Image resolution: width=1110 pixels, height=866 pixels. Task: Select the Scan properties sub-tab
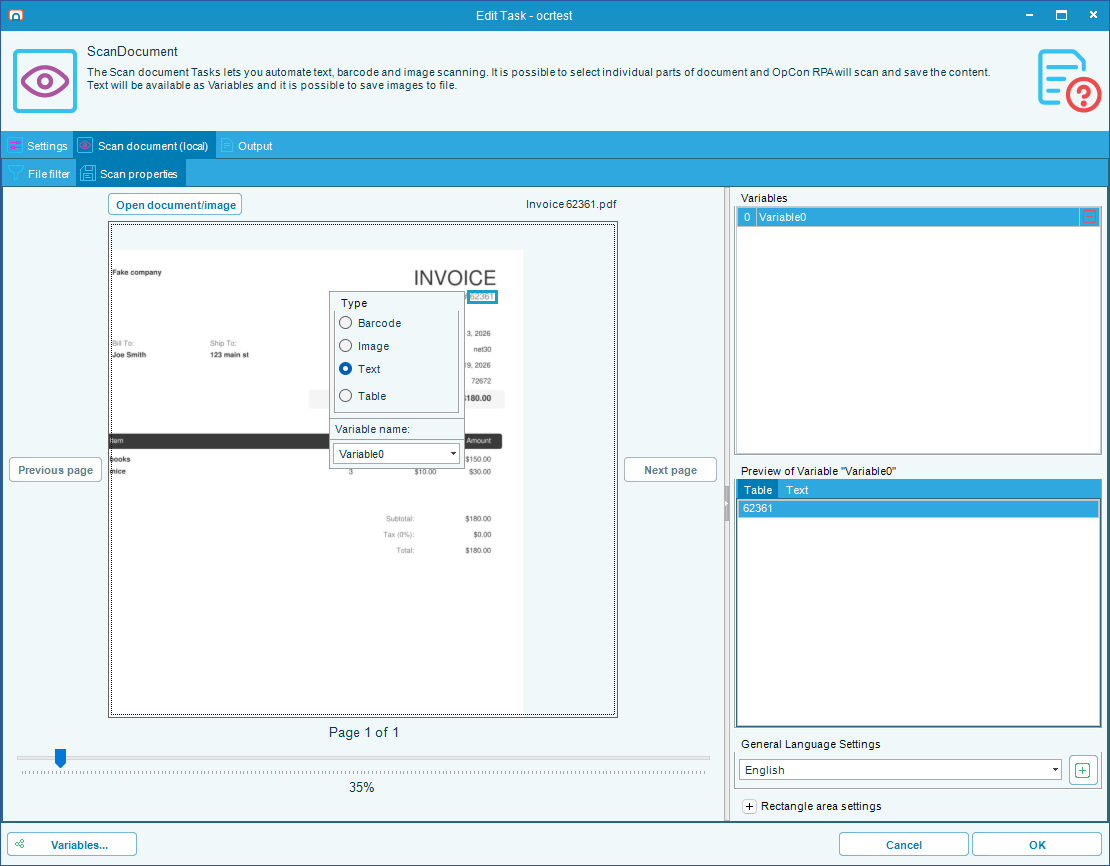130,173
